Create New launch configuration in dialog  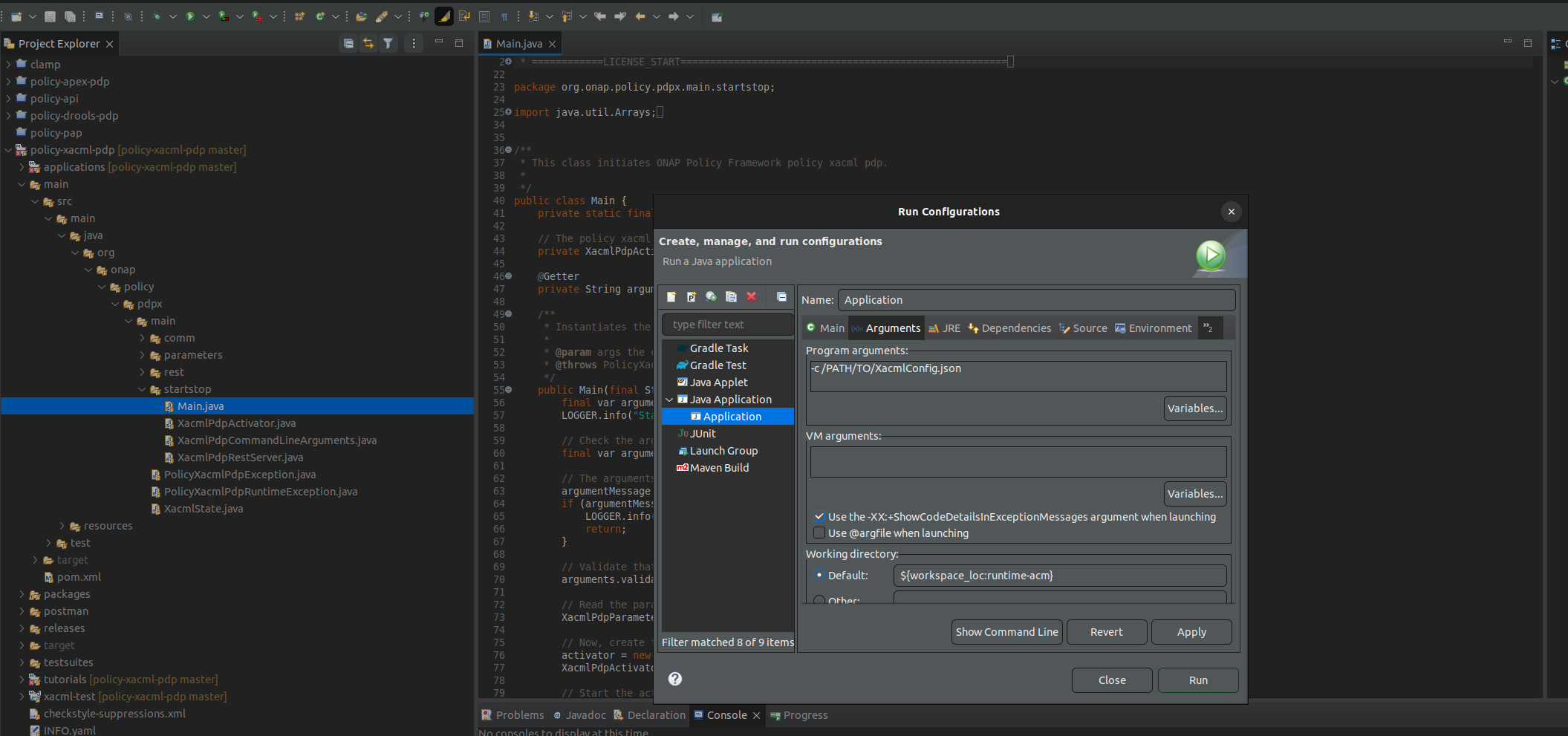671,297
